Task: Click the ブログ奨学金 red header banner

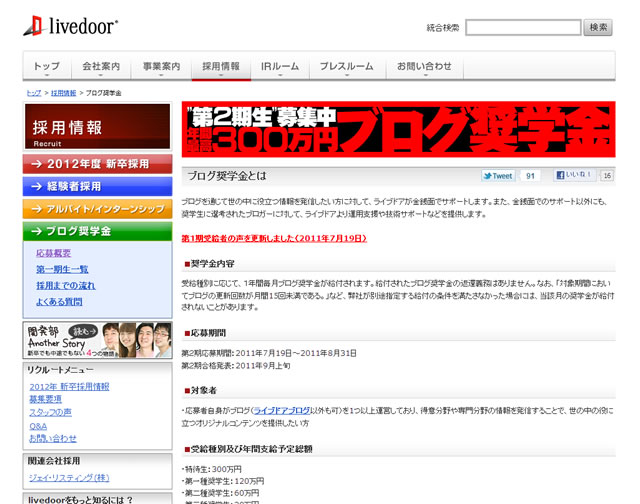Action: pos(398,129)
